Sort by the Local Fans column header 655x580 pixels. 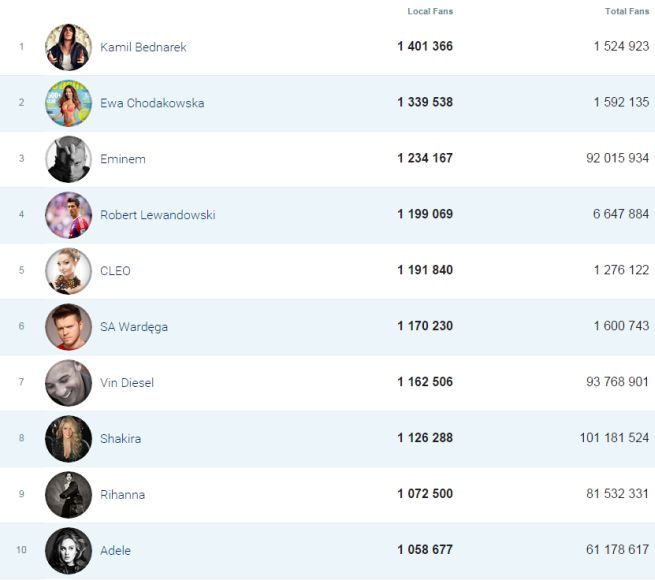point(430,11)
